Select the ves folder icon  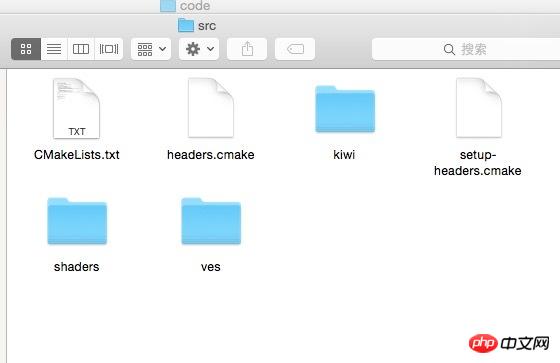pos(211,221)
